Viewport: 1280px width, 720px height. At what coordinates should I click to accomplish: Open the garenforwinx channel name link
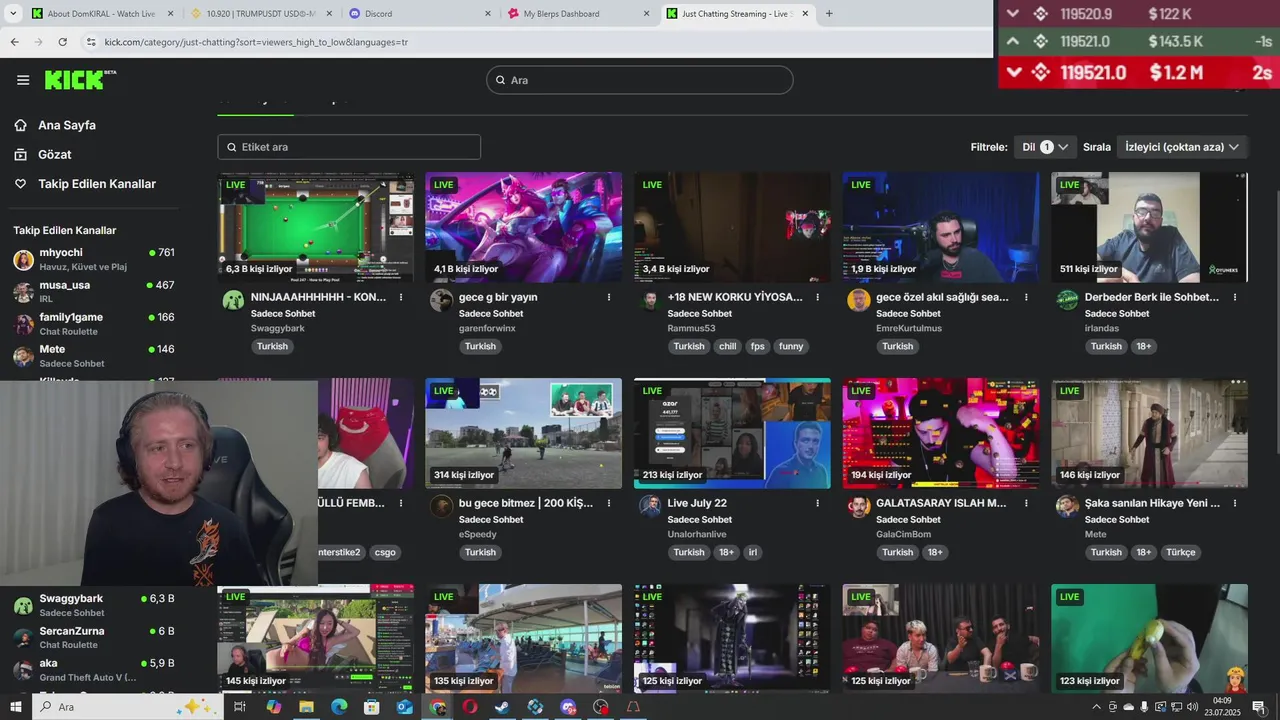(487, 328)
